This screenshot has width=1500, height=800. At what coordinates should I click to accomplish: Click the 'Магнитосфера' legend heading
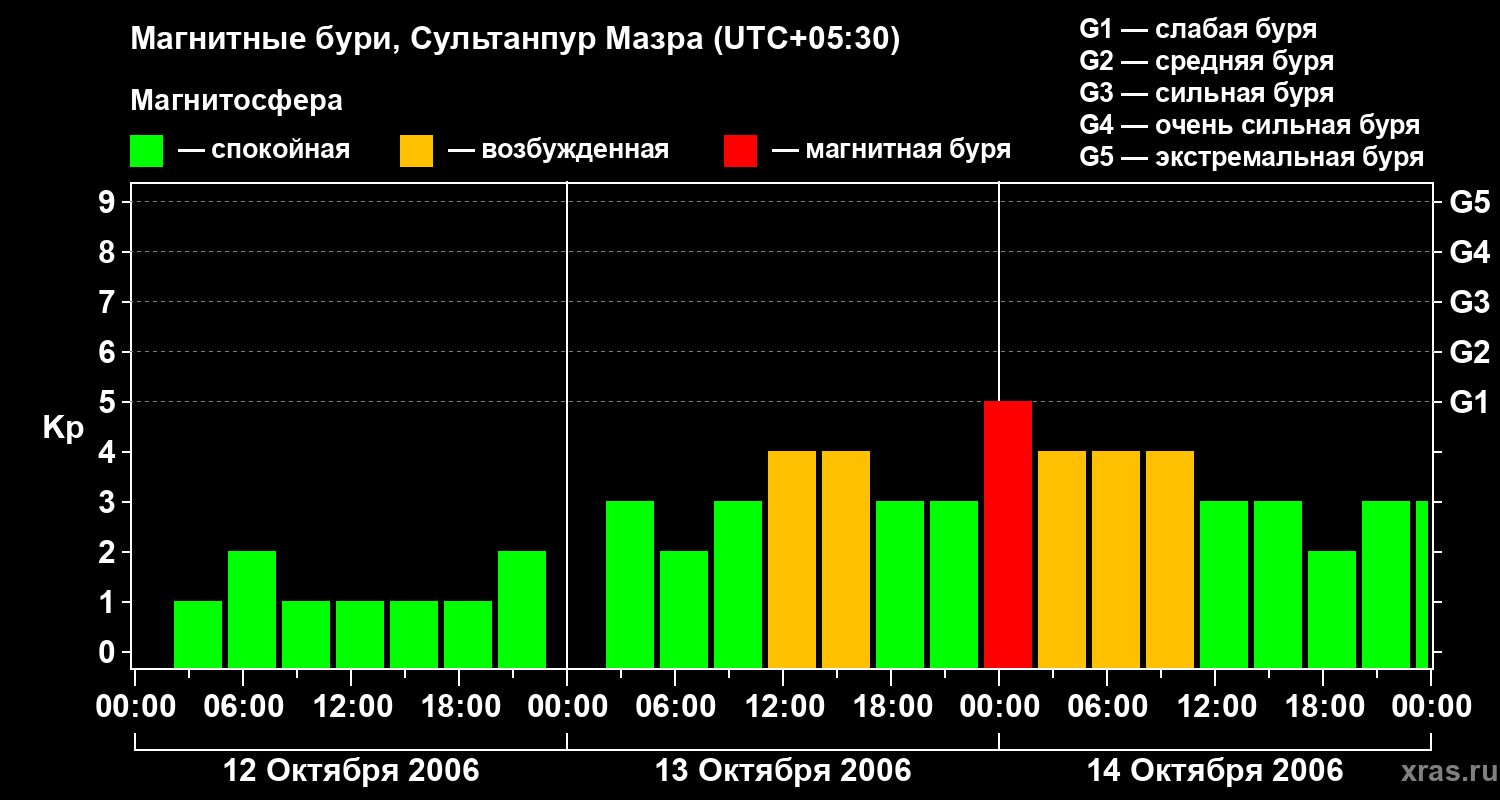[x=236, y=101]
